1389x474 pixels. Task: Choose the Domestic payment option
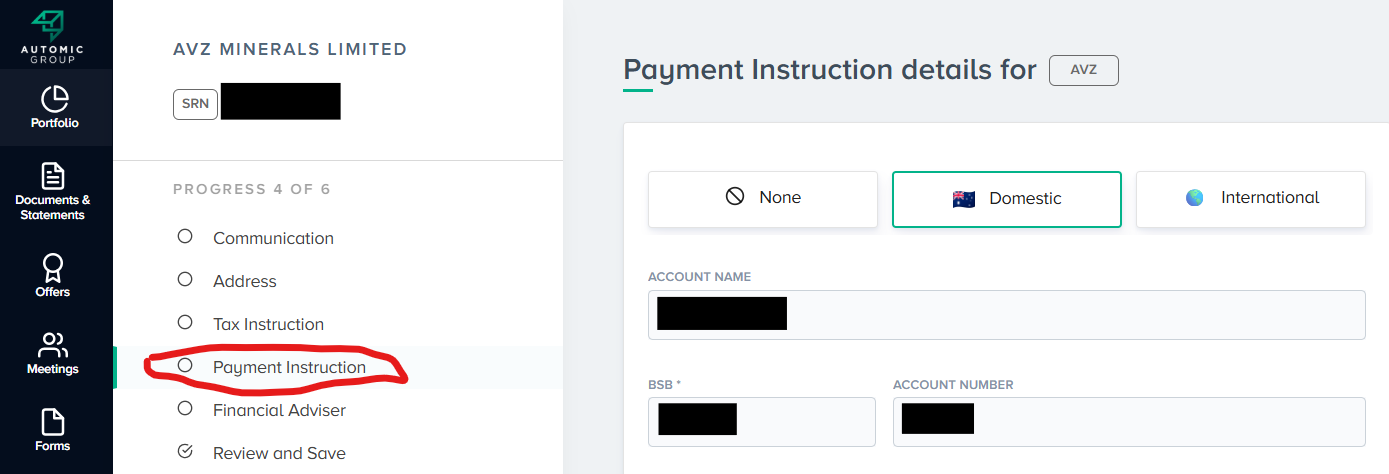pos(1006,198)
